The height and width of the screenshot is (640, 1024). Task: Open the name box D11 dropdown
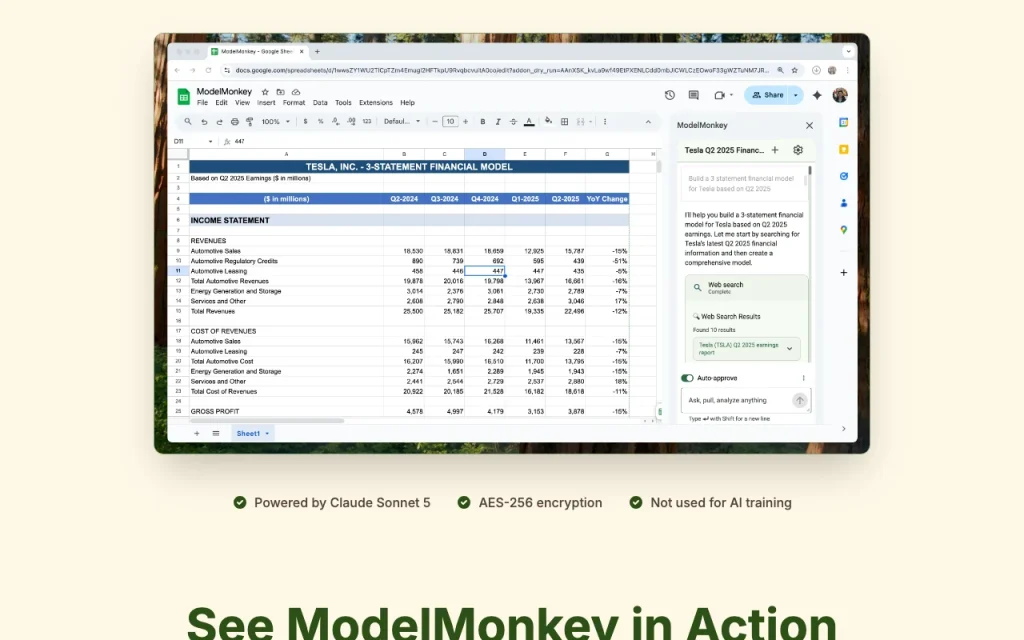tap(210, 142)
